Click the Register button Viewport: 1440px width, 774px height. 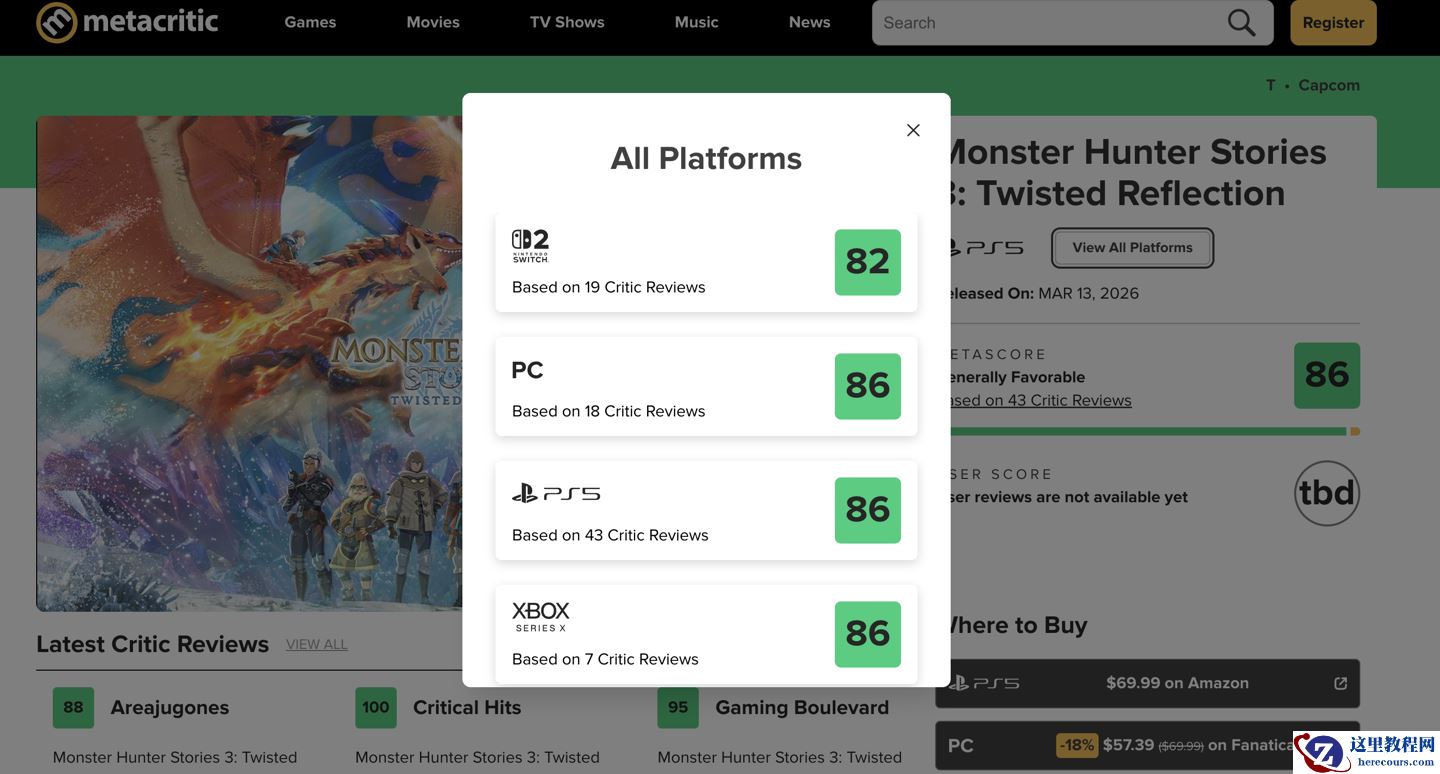pos(1333,23)
